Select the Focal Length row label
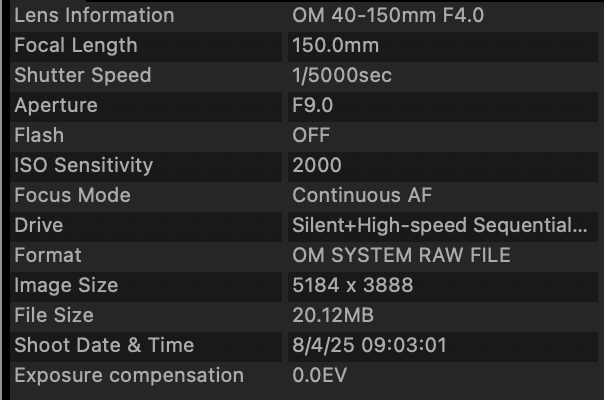 76,46
